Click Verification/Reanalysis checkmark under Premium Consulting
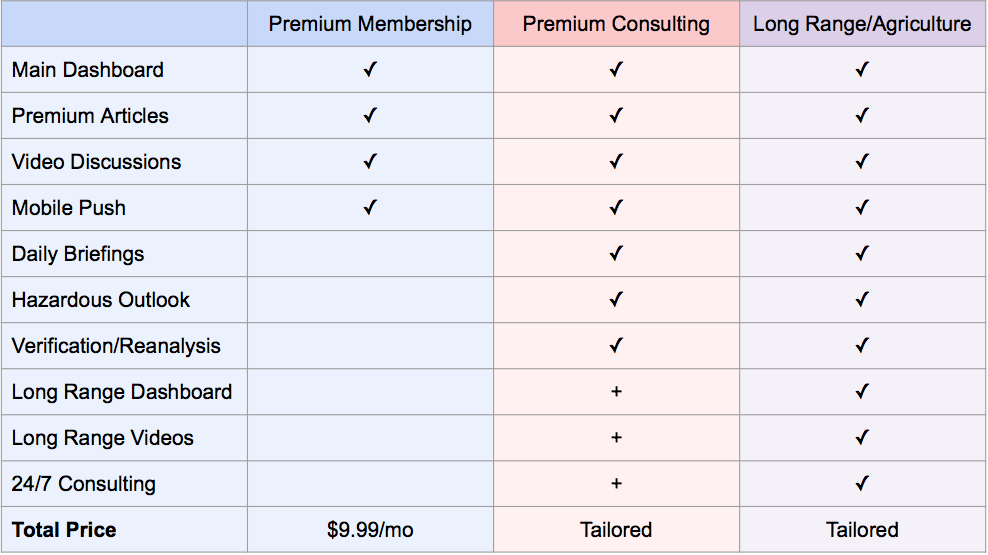 coord(616,345)
